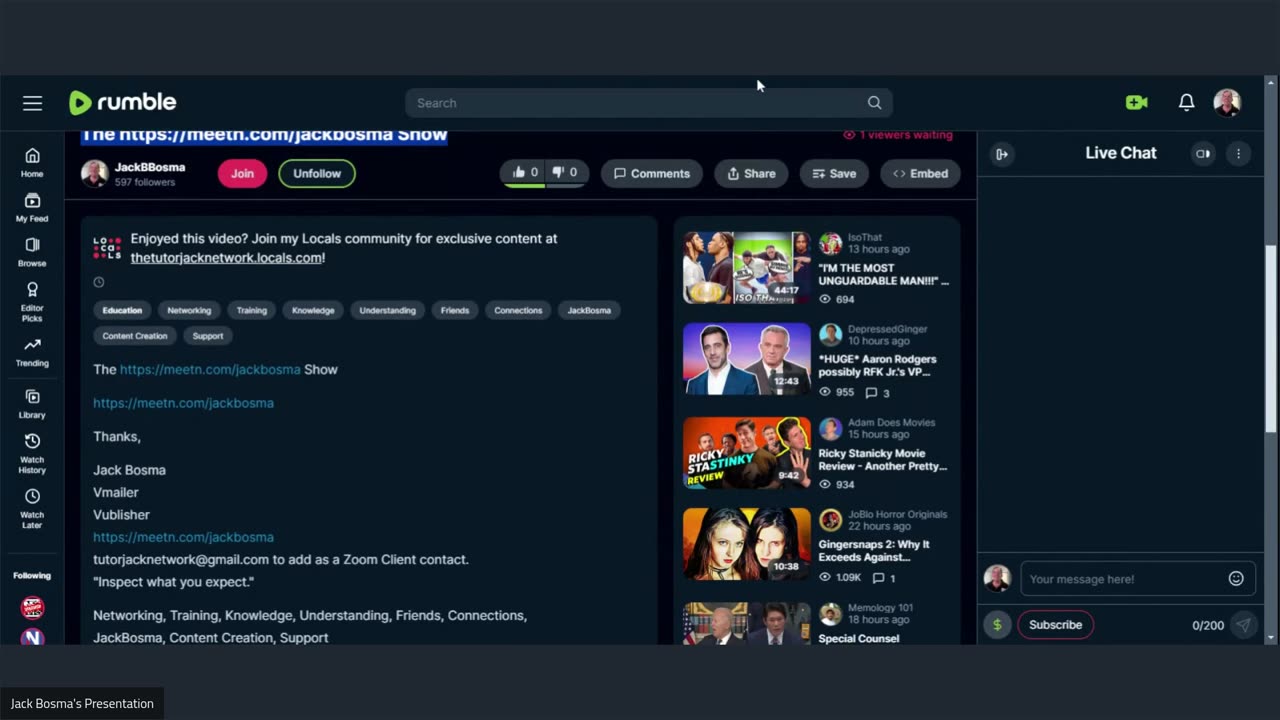Send the chat message
The width and height of the screenshot is (1280, 720).
(x=1243, y=625)
